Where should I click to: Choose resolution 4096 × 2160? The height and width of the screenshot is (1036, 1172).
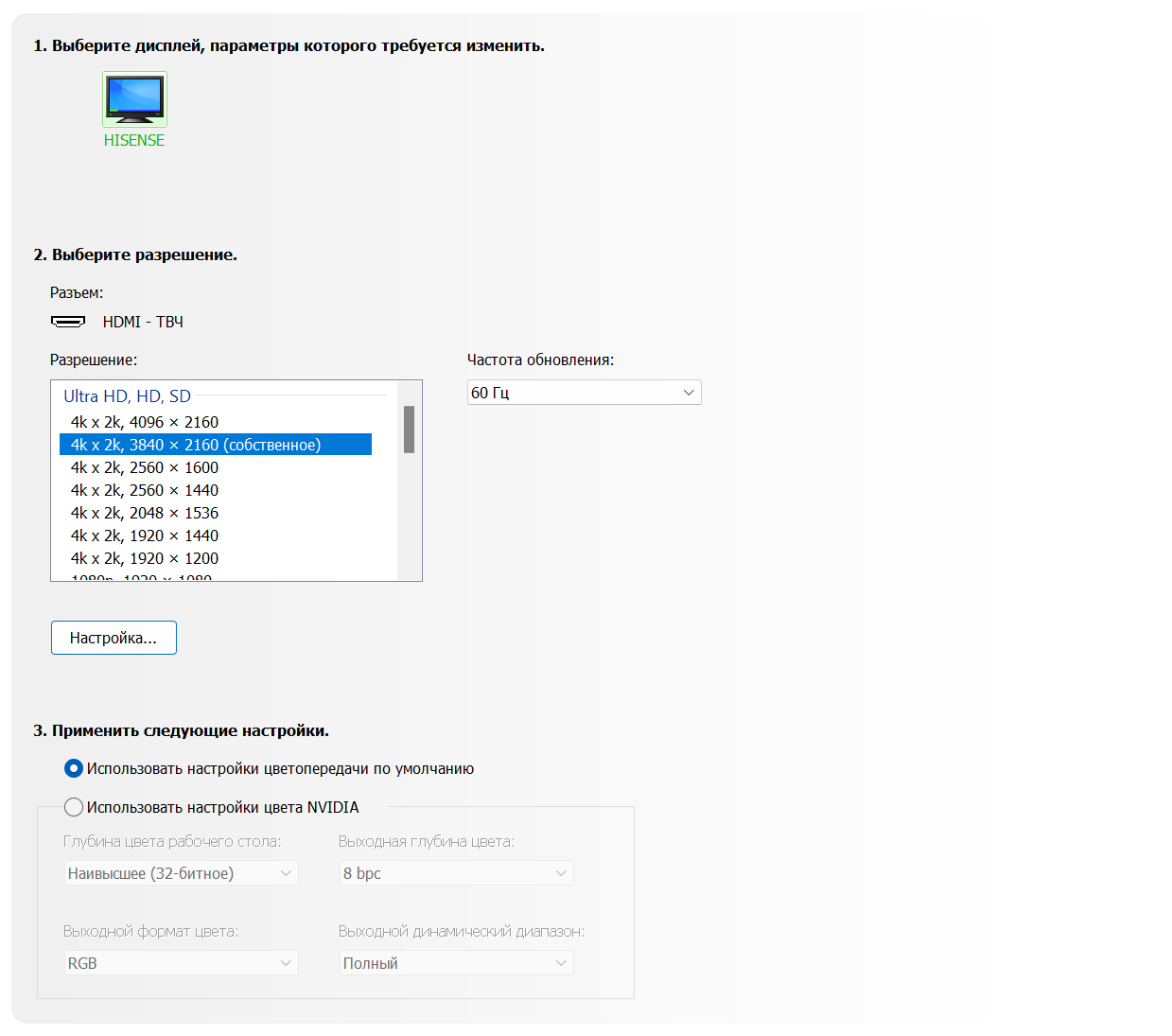pyautogui.click(x=145, y=422)
